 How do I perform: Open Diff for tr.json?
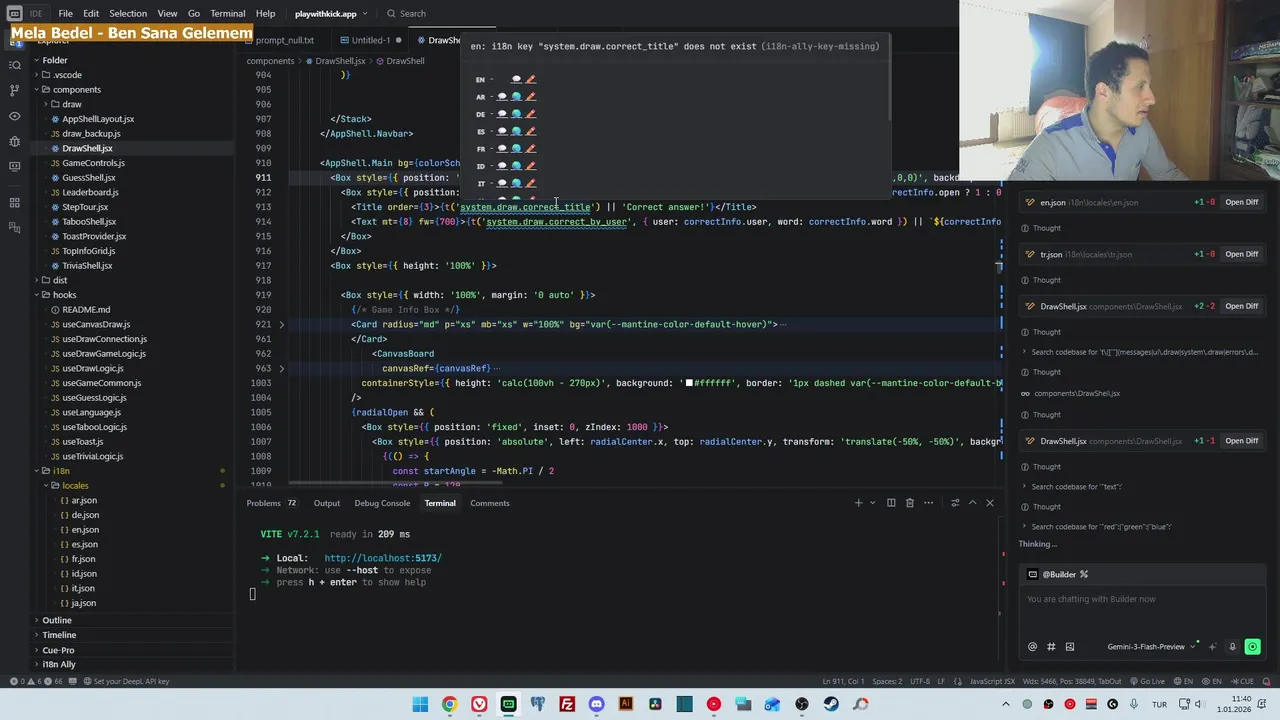pyautogui.click(x=1241, y=254)
